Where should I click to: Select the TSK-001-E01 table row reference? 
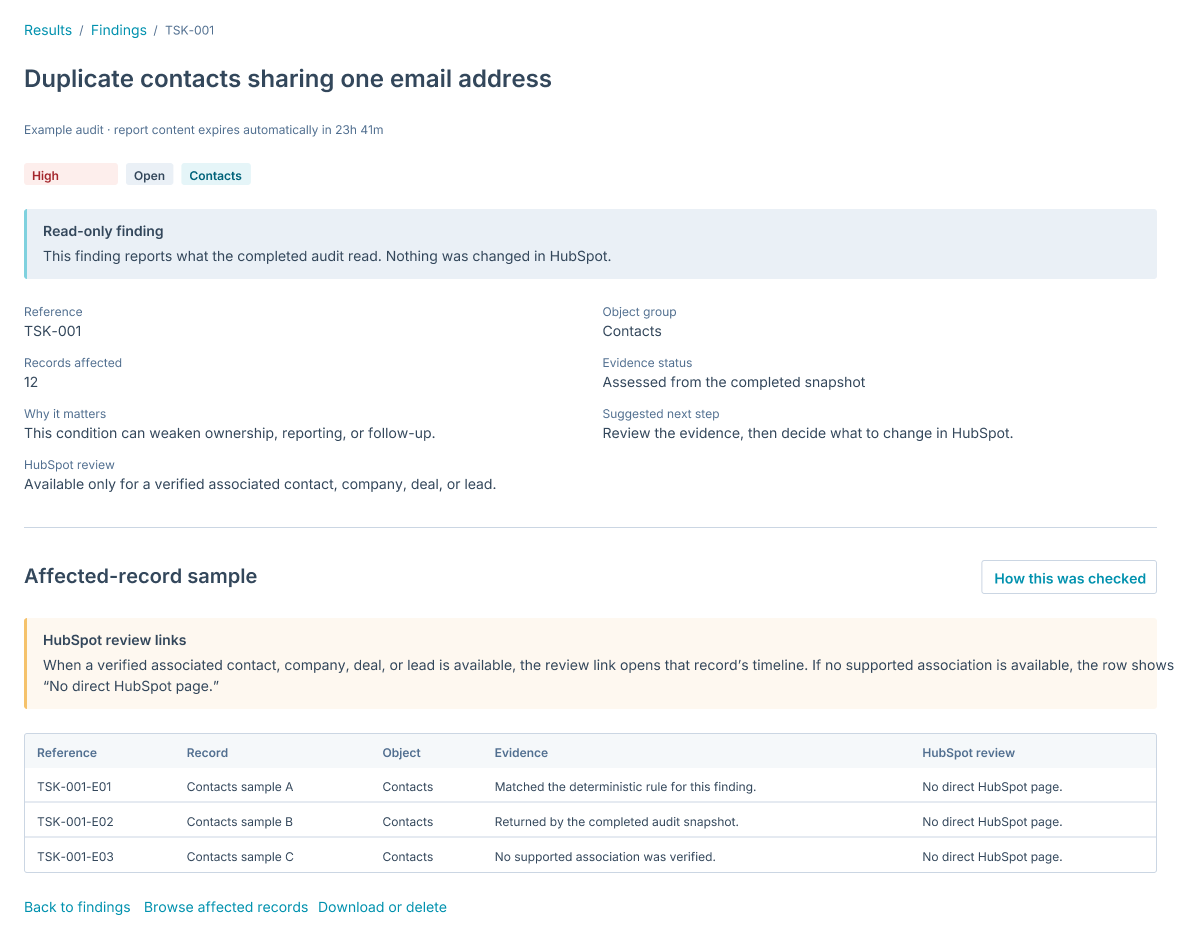[75, 787]
